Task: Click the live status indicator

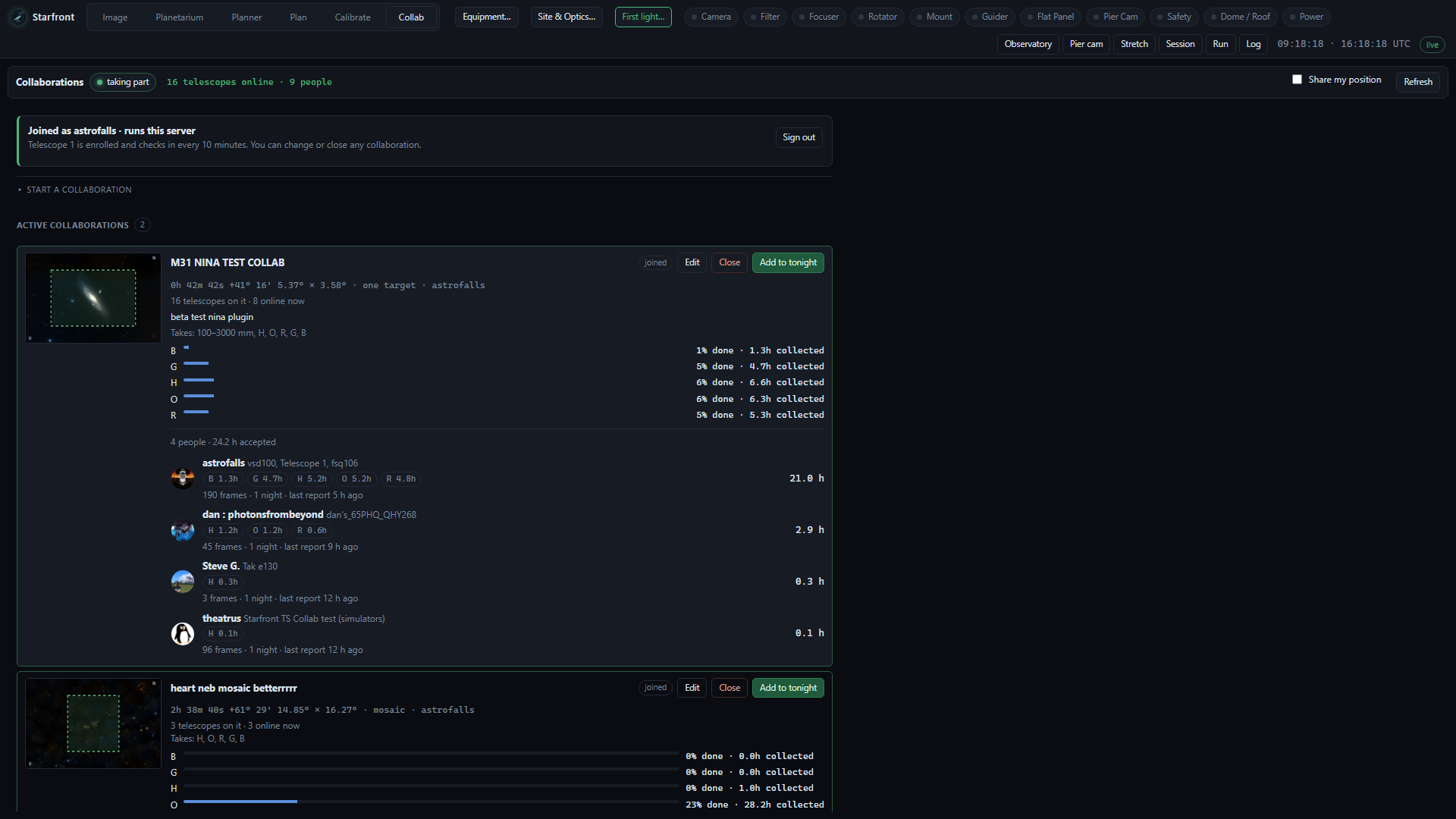Action: click(1432, 45)
